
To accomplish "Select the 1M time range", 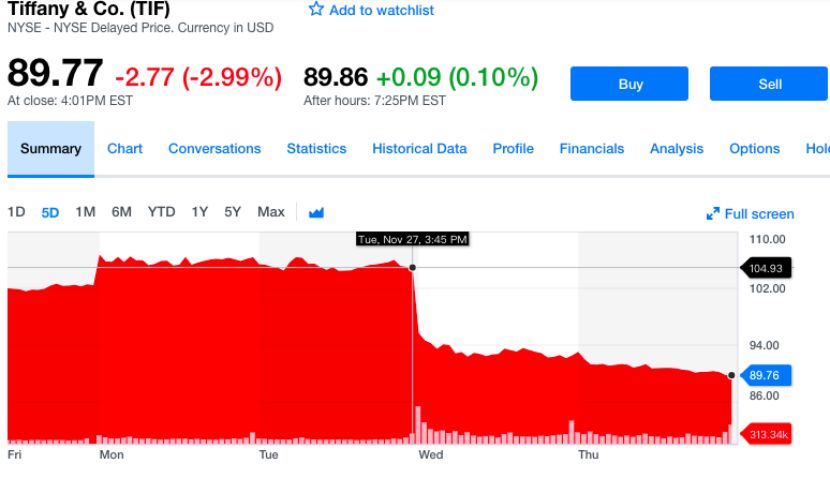I will click(x=85, y=212).
